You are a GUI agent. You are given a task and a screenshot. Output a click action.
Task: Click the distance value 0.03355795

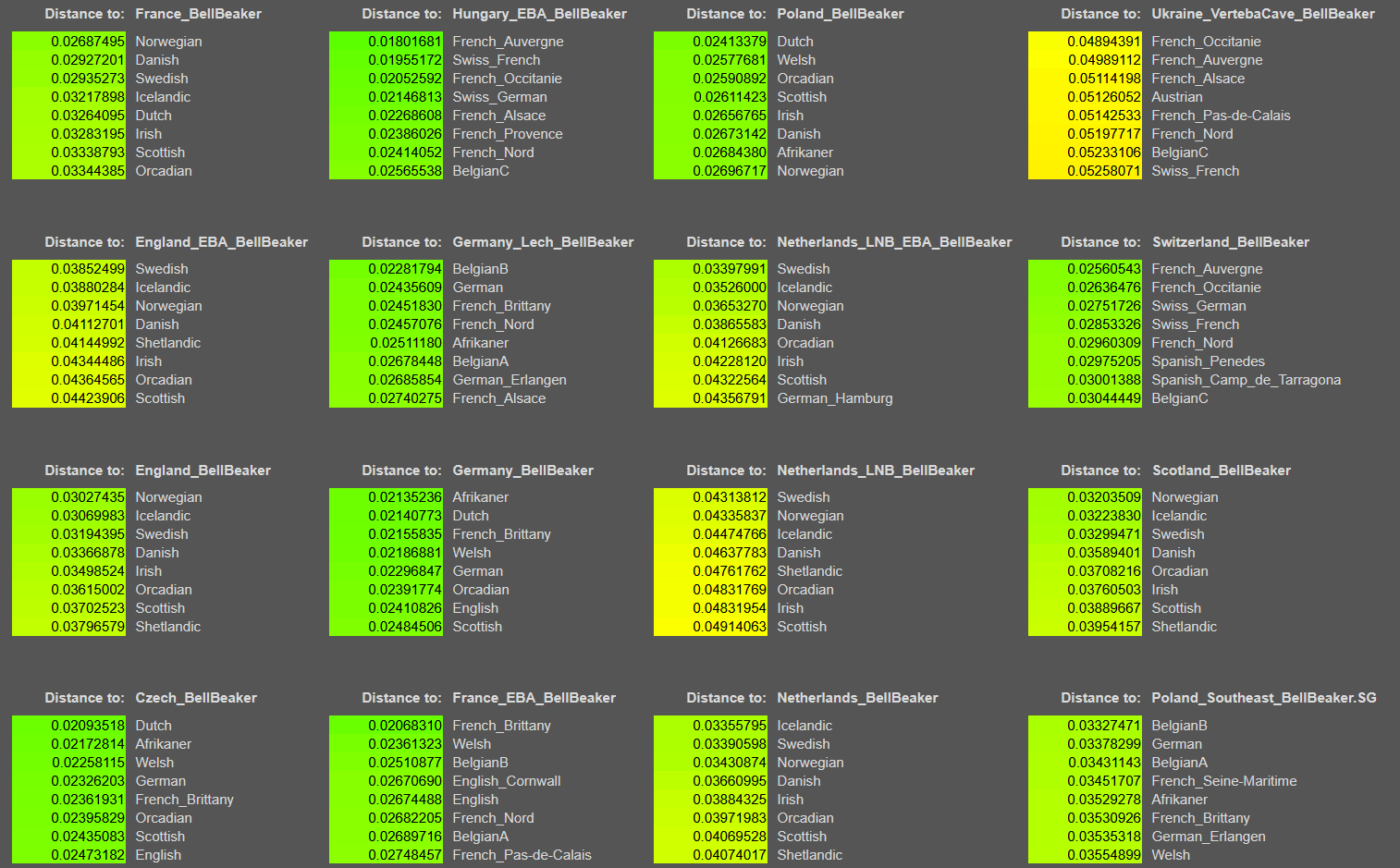click(x=730, y=726)
